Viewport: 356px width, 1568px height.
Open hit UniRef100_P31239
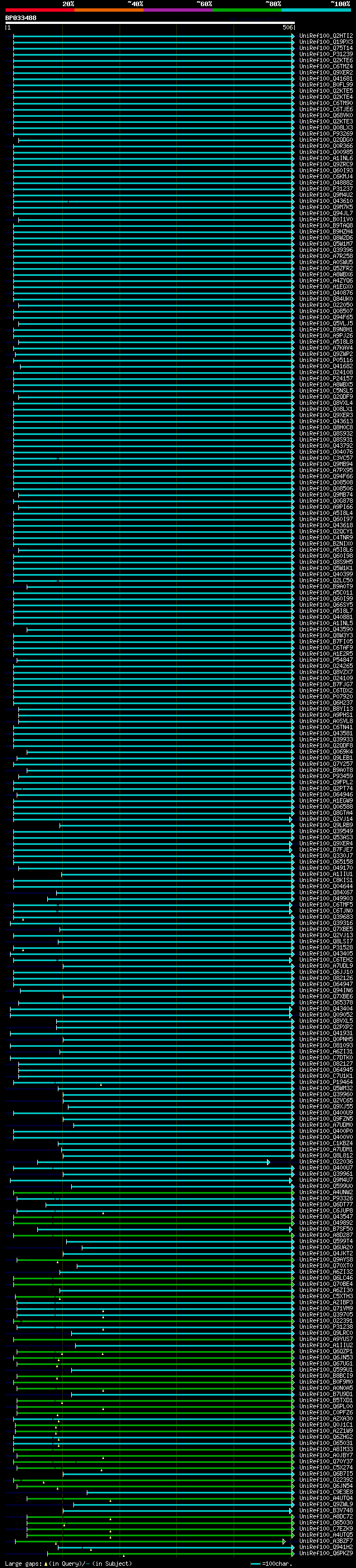pyautogui.click(x=326, y=54)
